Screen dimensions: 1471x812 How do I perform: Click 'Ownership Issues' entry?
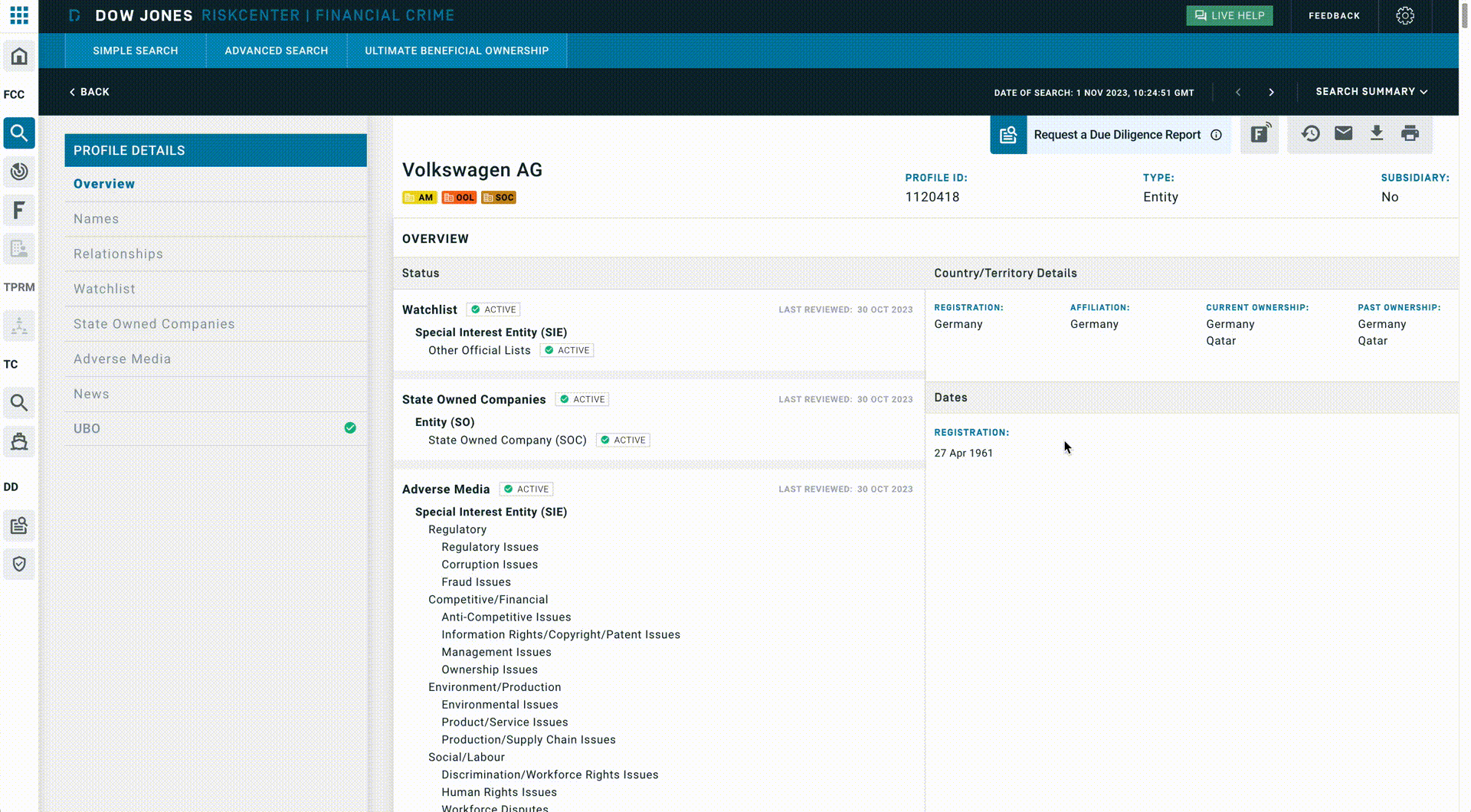[x=490, y=670]
